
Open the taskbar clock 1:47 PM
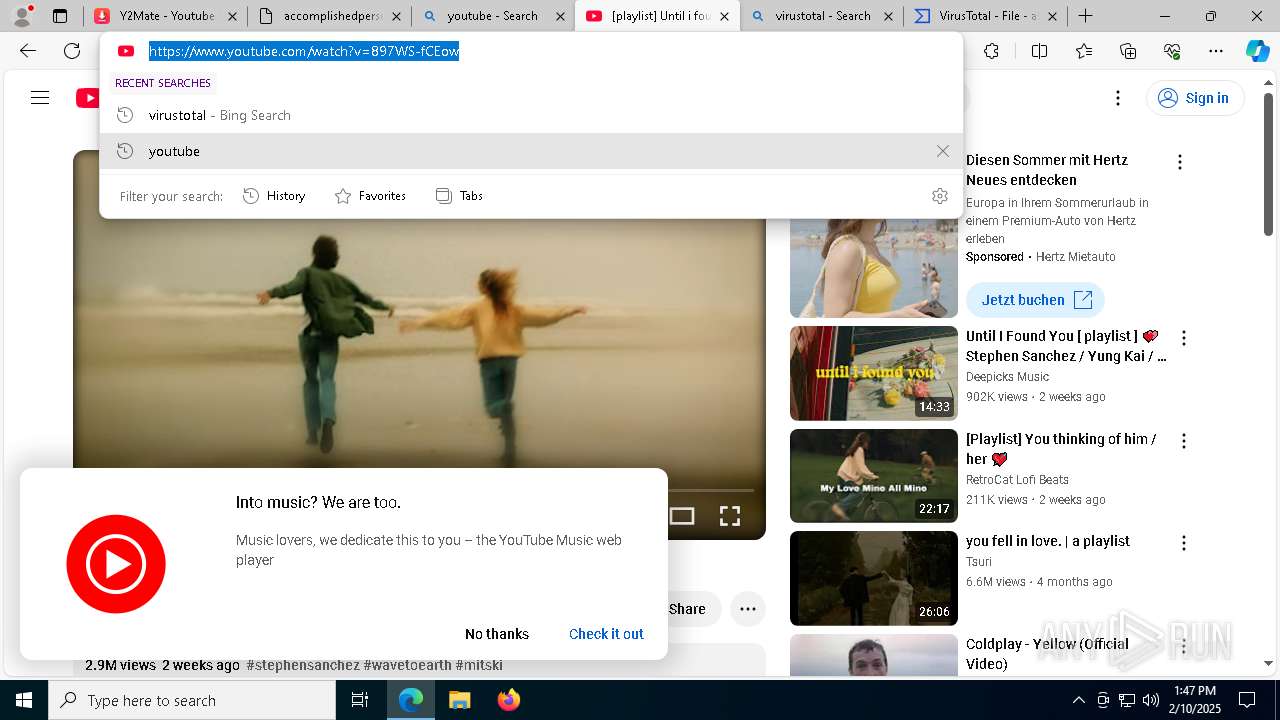(x=1195, y=700)
